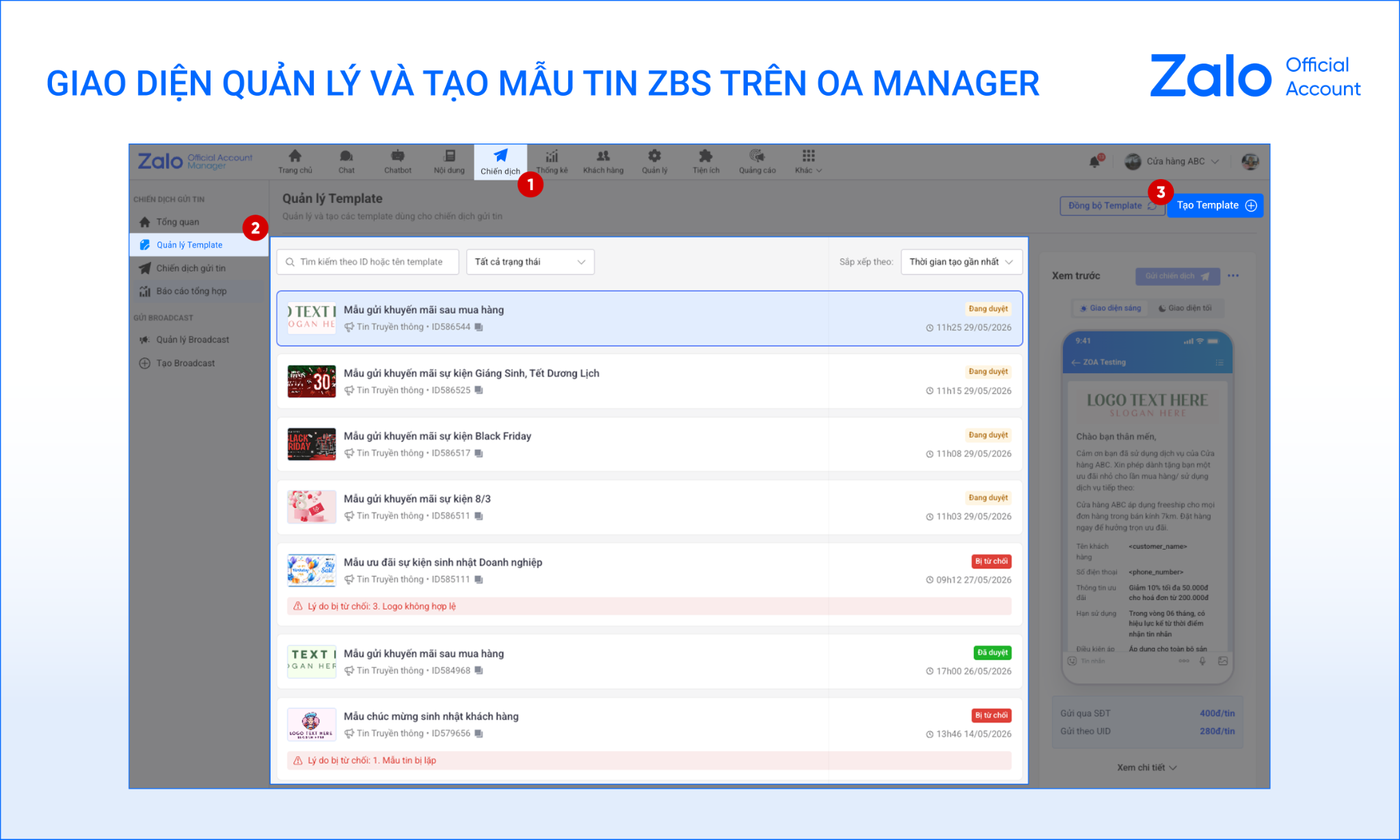Copy ID of template ID586544
The height and width of the screenshot is (840, 1400).
click(479, 327)
